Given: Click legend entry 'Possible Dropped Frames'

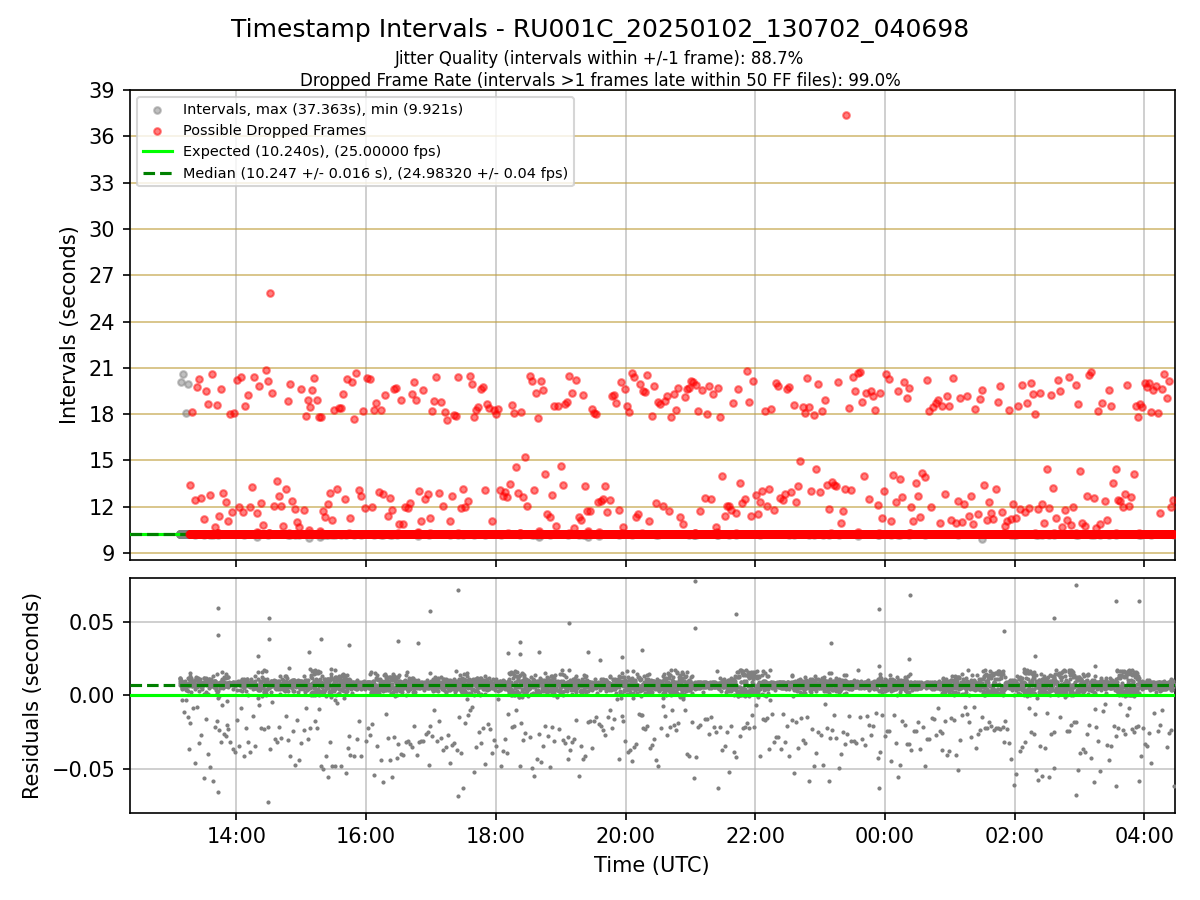Looking at the screenshot, I should click(x=274, y=130).
